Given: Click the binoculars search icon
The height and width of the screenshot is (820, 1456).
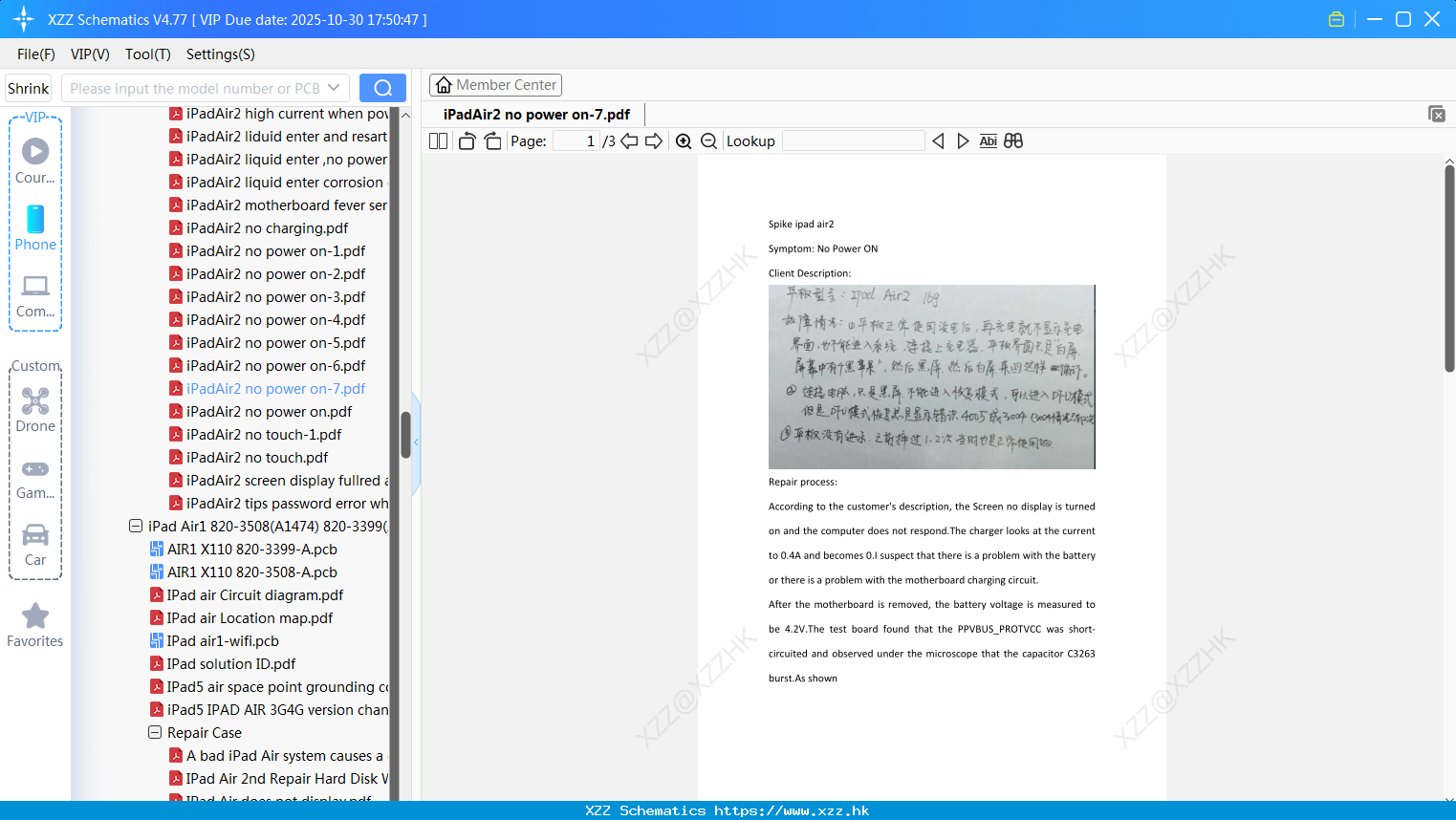Looking at the screenshot, I should pos(1013,141).
